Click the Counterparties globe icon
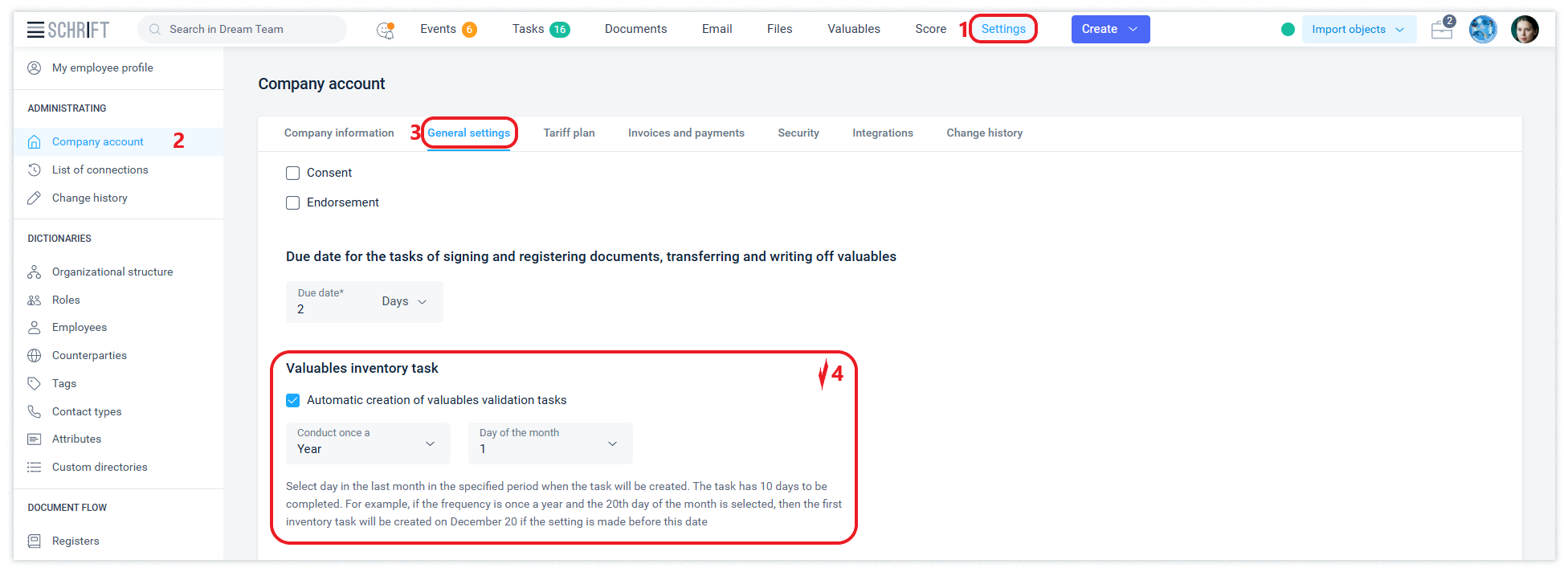Screen dimensions: 1568x572 click(x=35, y=356)
